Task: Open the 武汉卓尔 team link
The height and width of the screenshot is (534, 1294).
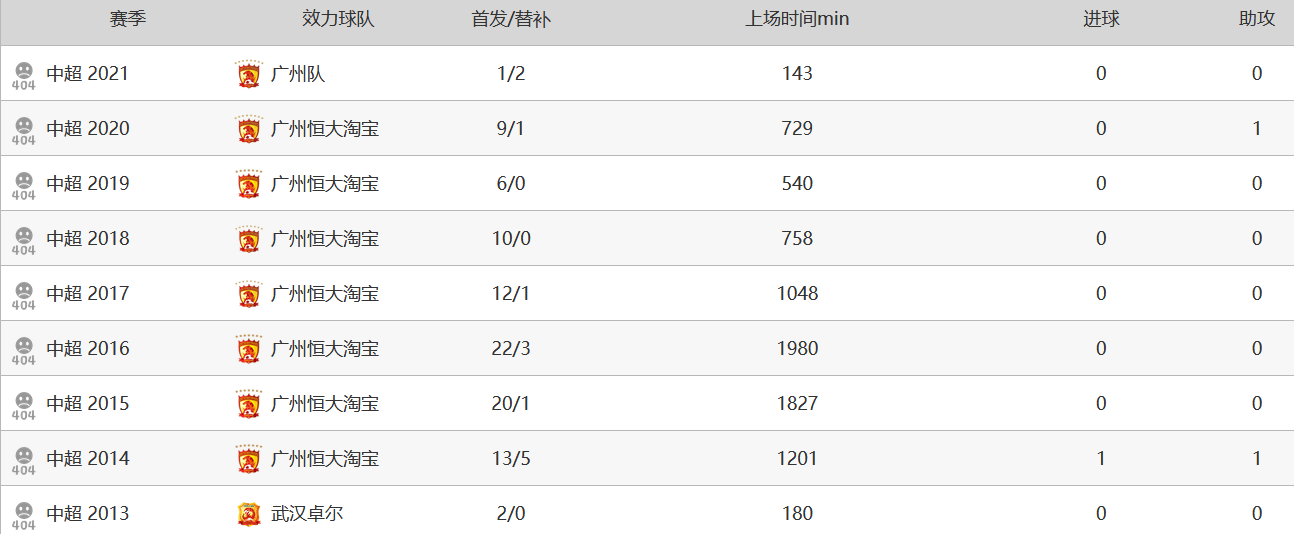Action: [307, 514]
